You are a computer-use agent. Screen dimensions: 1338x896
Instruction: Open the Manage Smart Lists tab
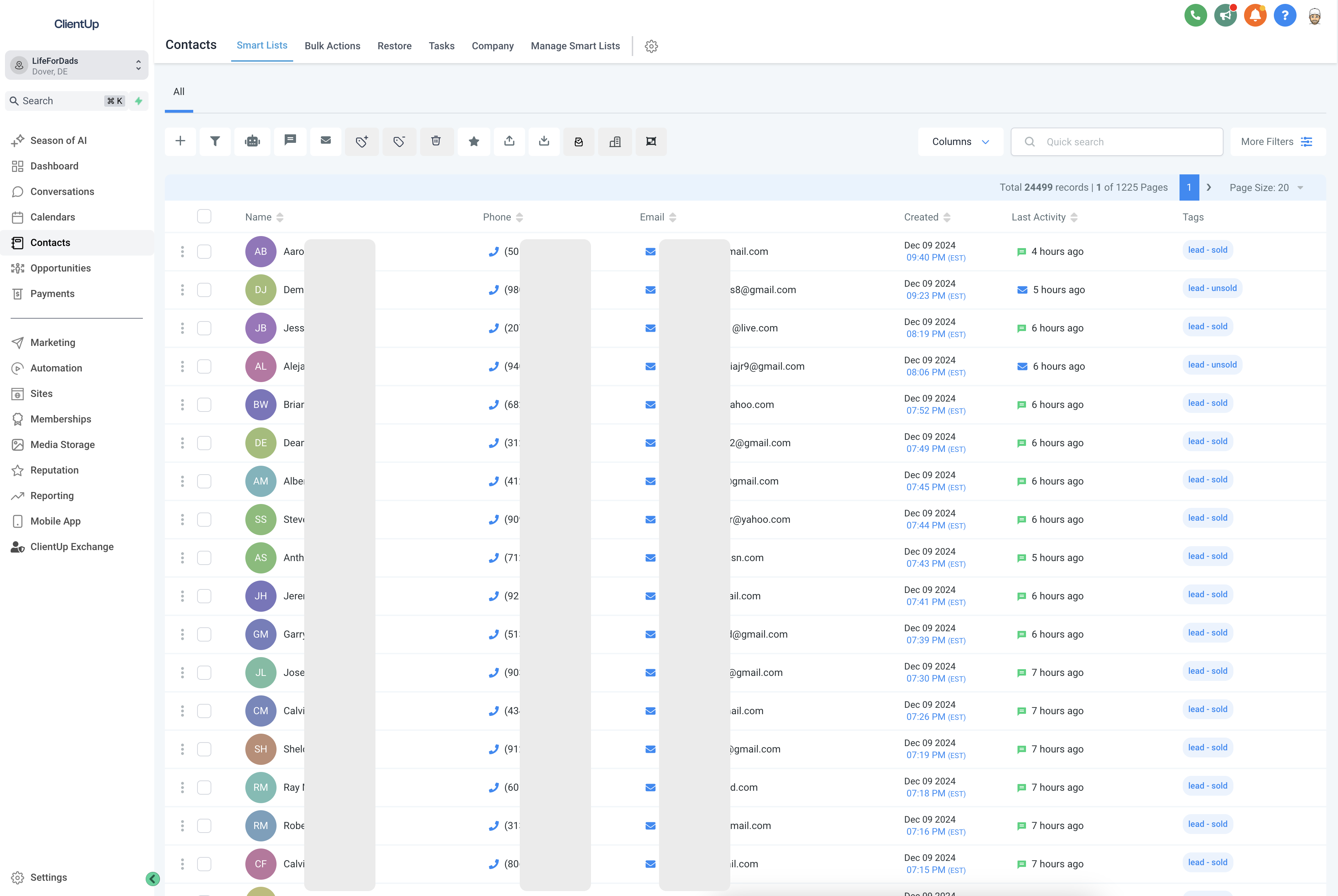(x=575, y=46)
